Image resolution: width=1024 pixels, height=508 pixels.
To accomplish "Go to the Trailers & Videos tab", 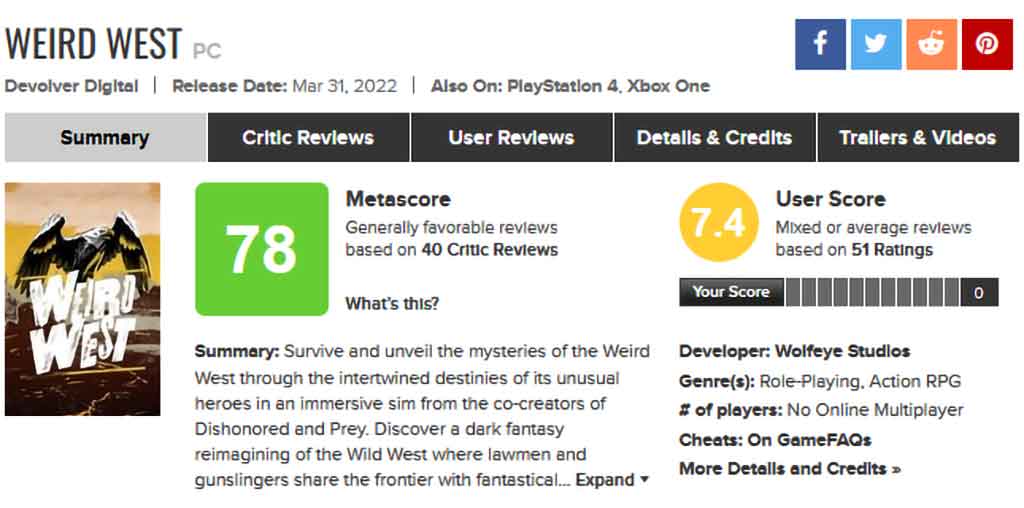I will [918, 137].
